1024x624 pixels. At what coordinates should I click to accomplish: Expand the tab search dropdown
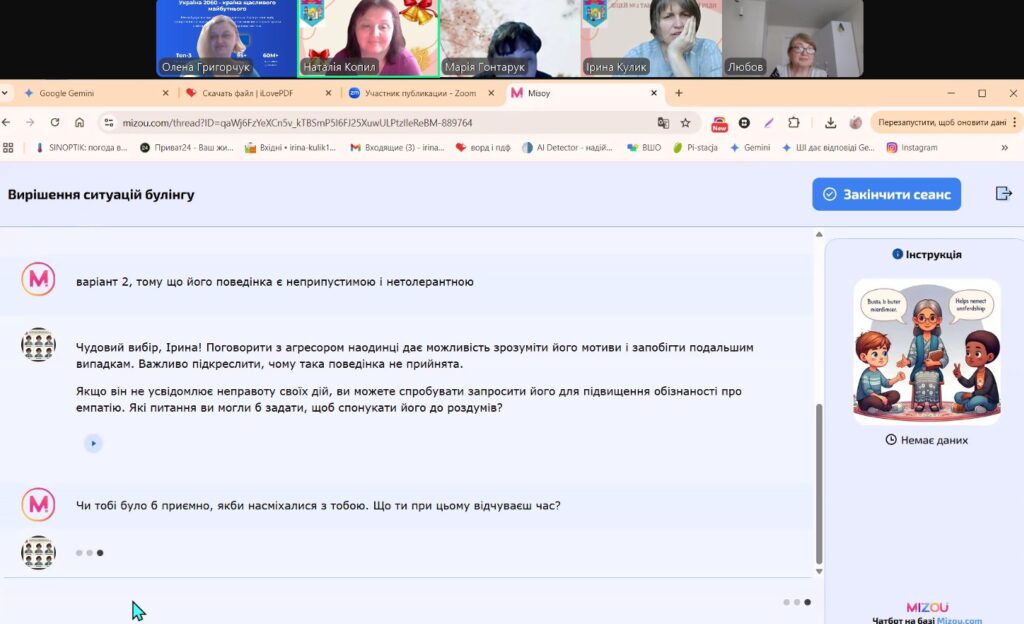pyautogui.click(x=5, y=93)
